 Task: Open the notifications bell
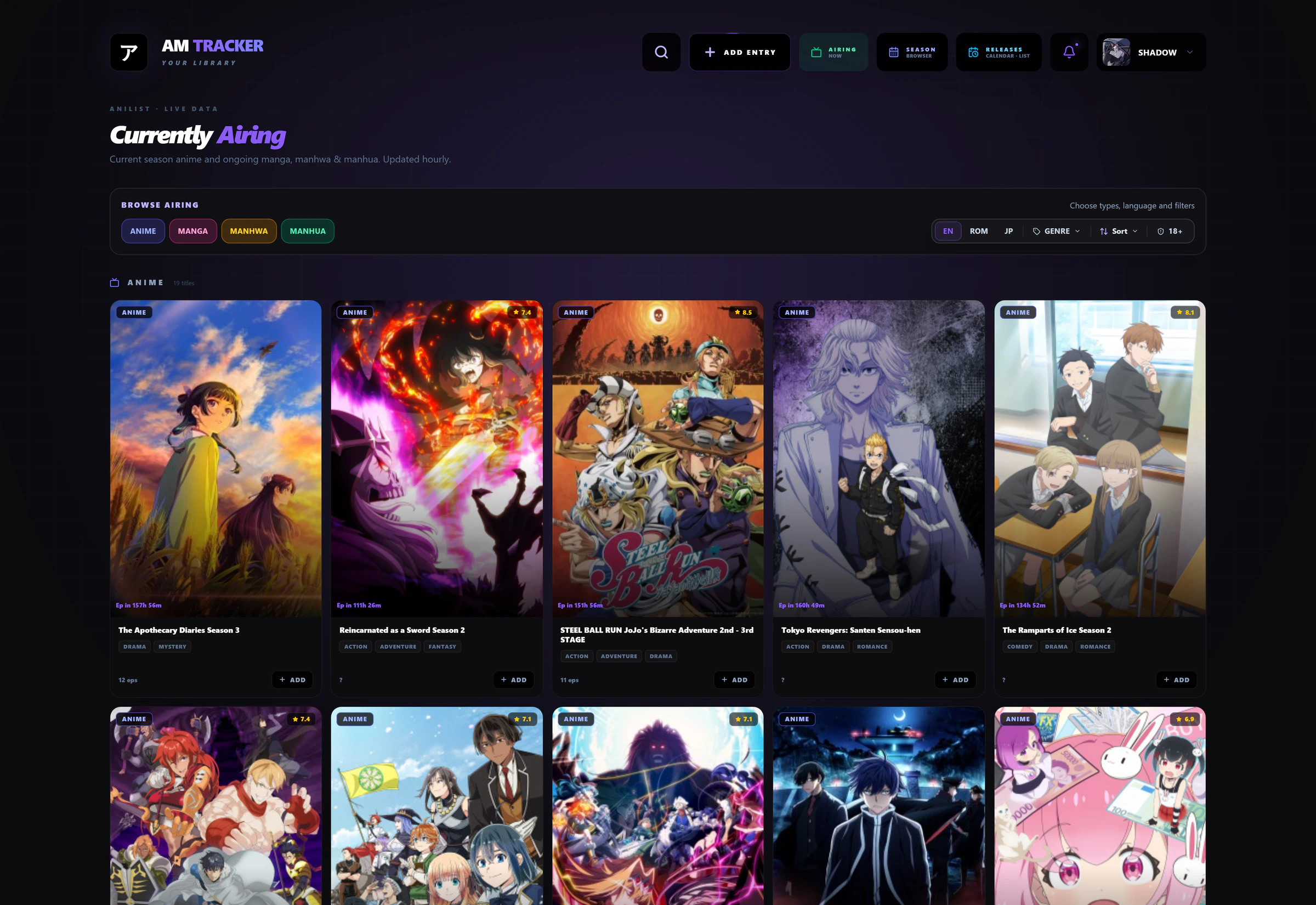[1069, 52]
